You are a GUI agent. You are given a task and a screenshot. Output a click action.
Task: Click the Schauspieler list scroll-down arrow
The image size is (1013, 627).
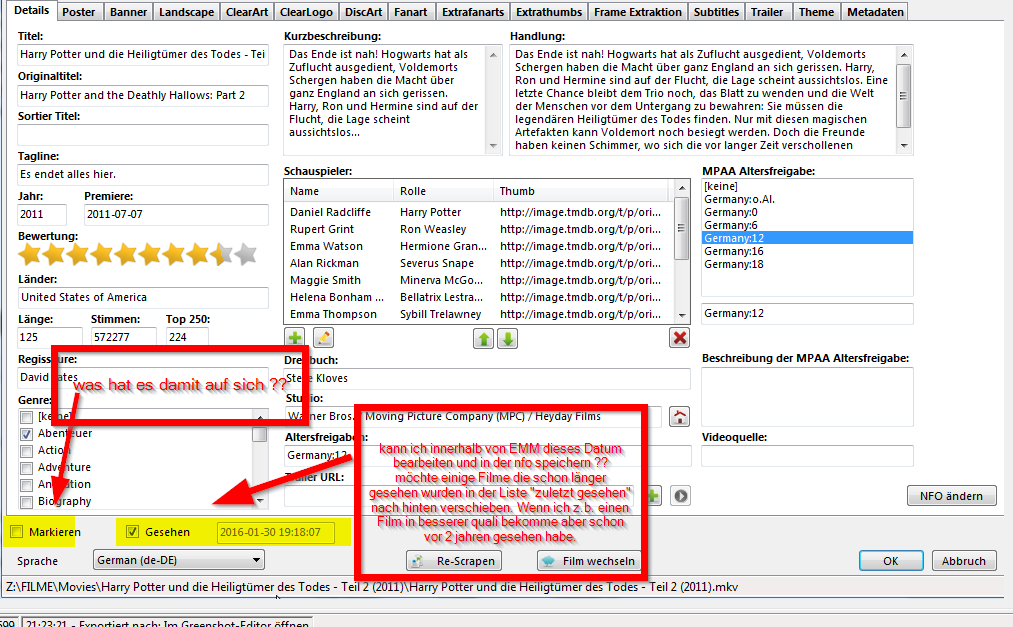[682, 316]
